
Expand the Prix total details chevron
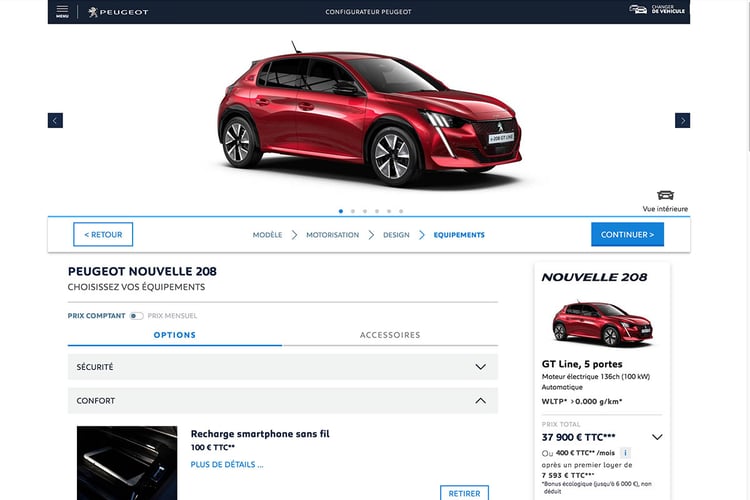pos(657,437)
